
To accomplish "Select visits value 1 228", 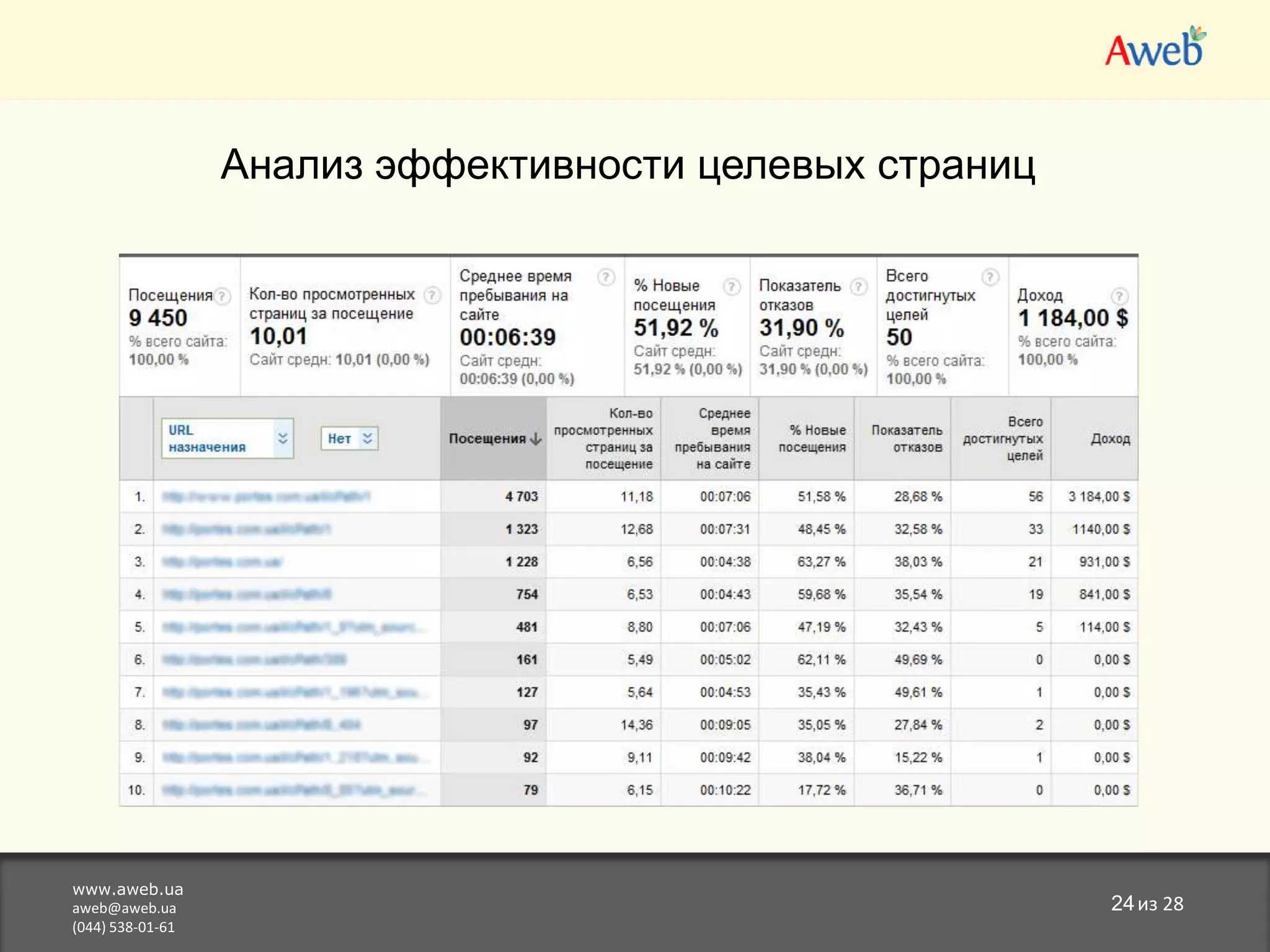I will tap(522, 562).
